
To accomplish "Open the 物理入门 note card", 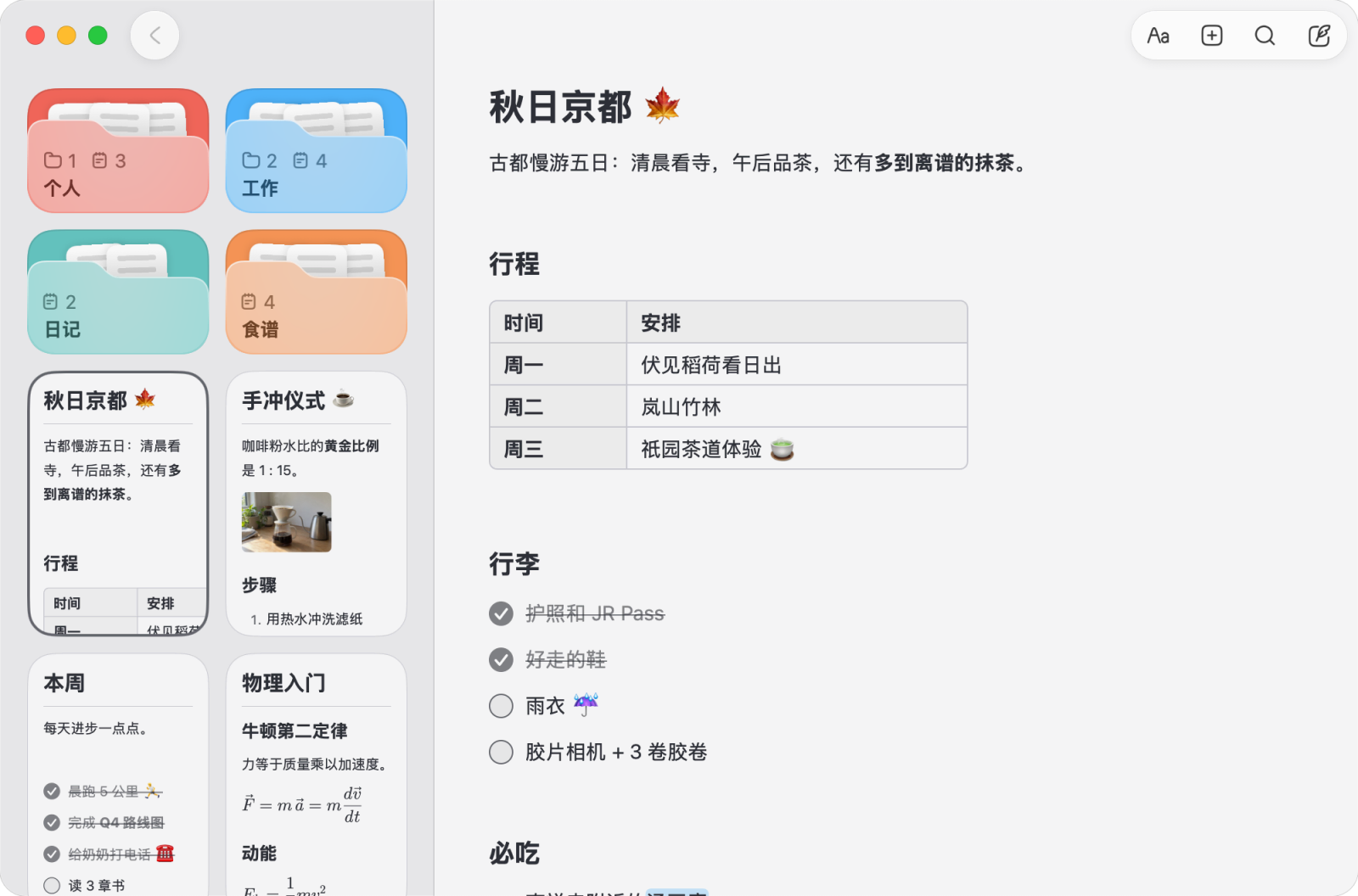I will click(317, 774).
